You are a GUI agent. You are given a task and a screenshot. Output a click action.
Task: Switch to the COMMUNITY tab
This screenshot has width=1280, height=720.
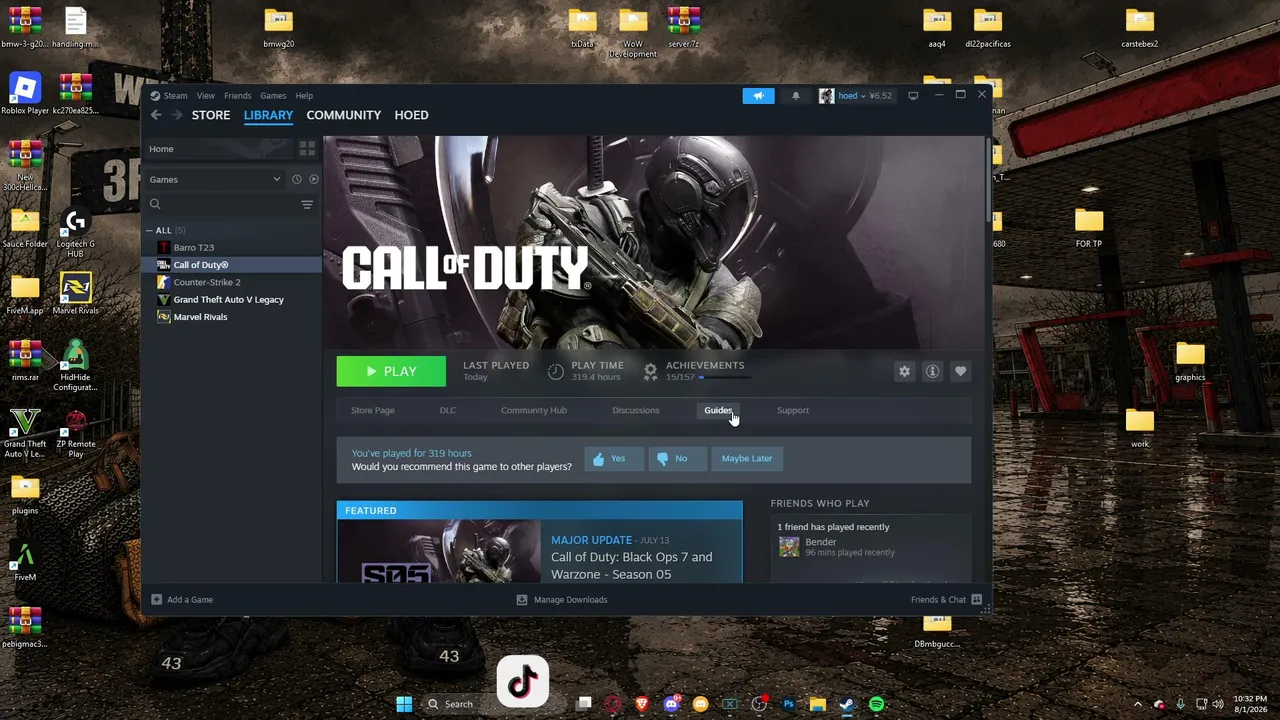click(x=344, y=115)
